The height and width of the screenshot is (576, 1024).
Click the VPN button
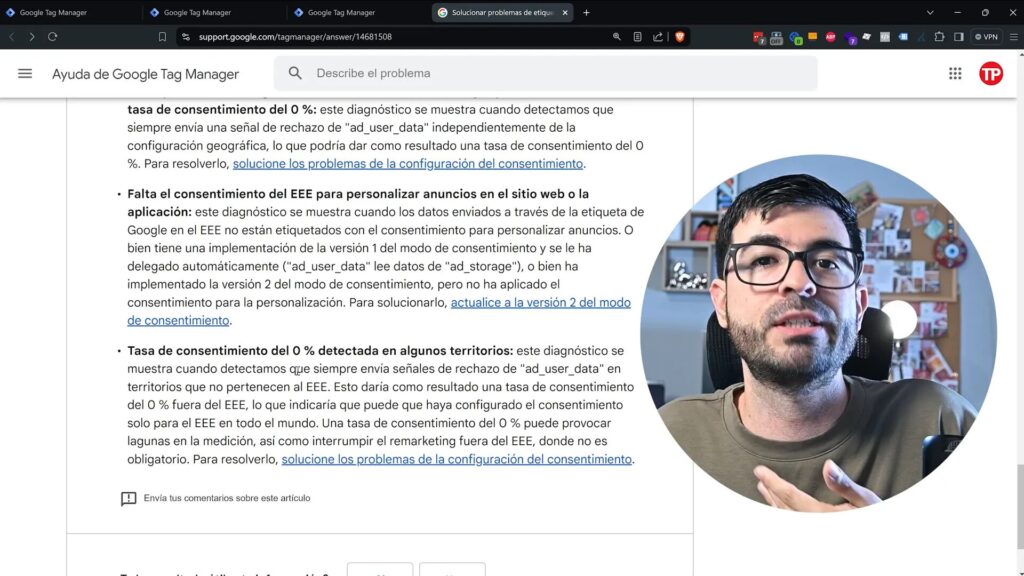coord(986,37)
